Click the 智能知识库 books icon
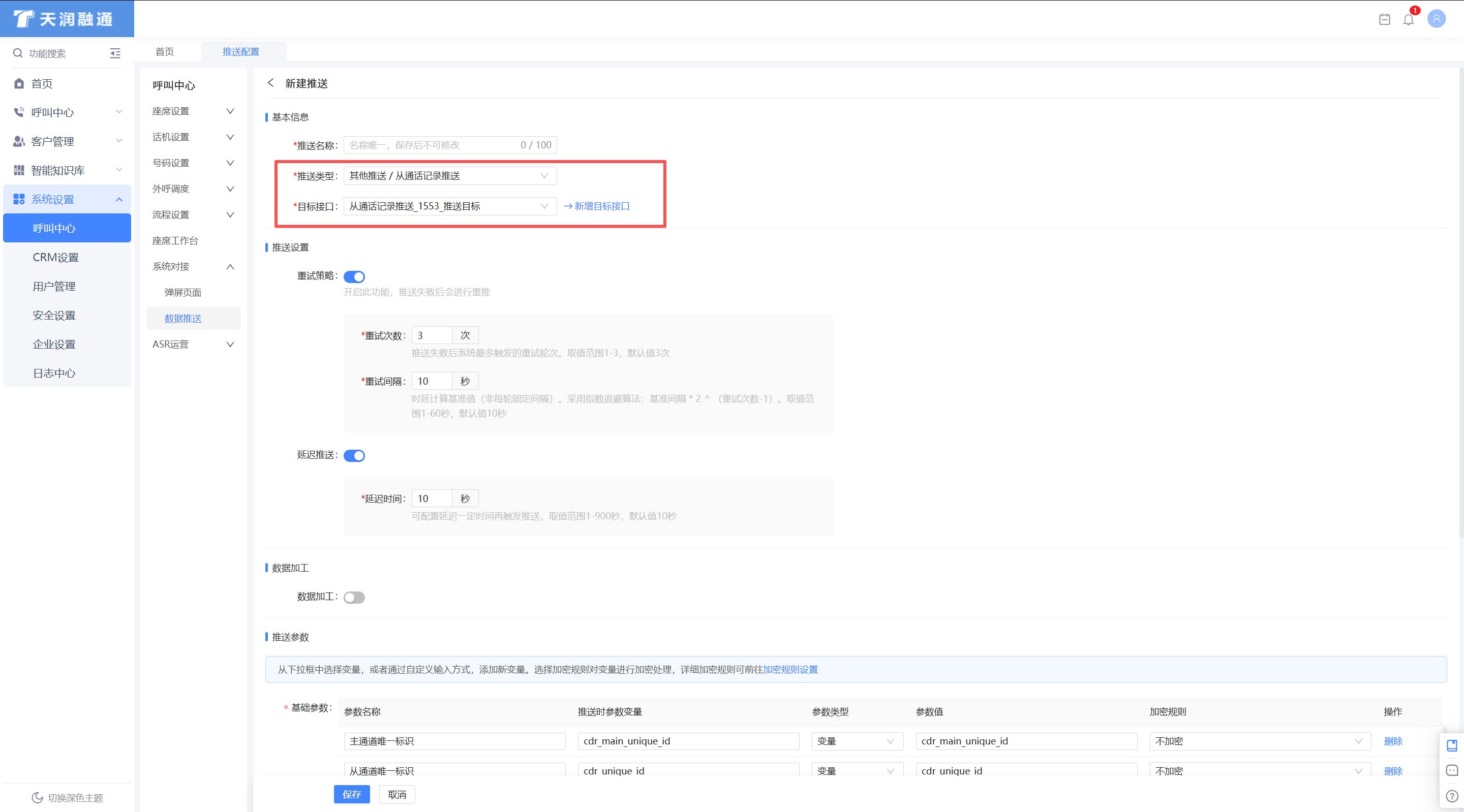The width and height of the screenshot is (1464, 812). point(19,170)
